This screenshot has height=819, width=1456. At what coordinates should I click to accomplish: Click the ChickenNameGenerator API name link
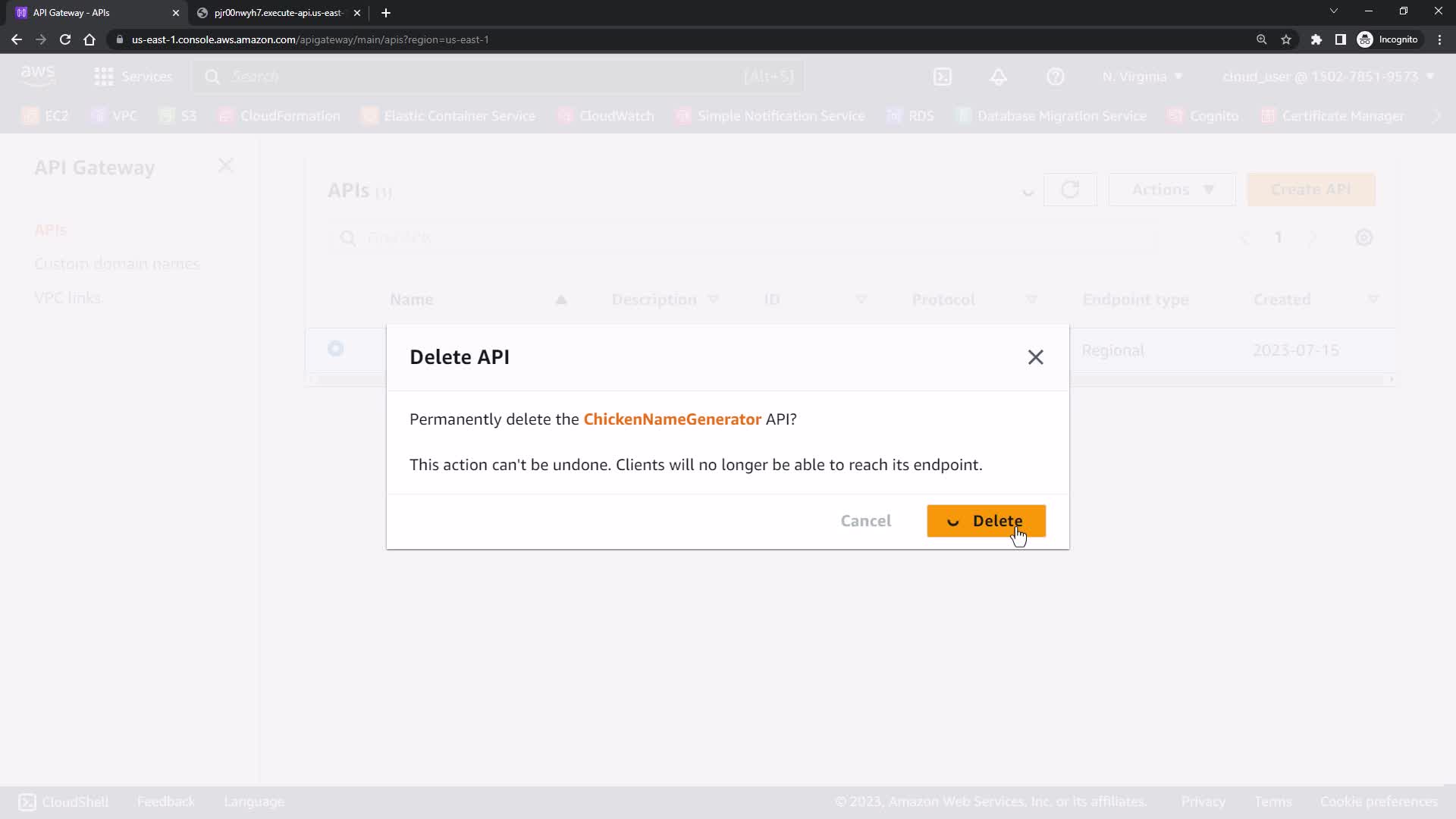point(672,419)
